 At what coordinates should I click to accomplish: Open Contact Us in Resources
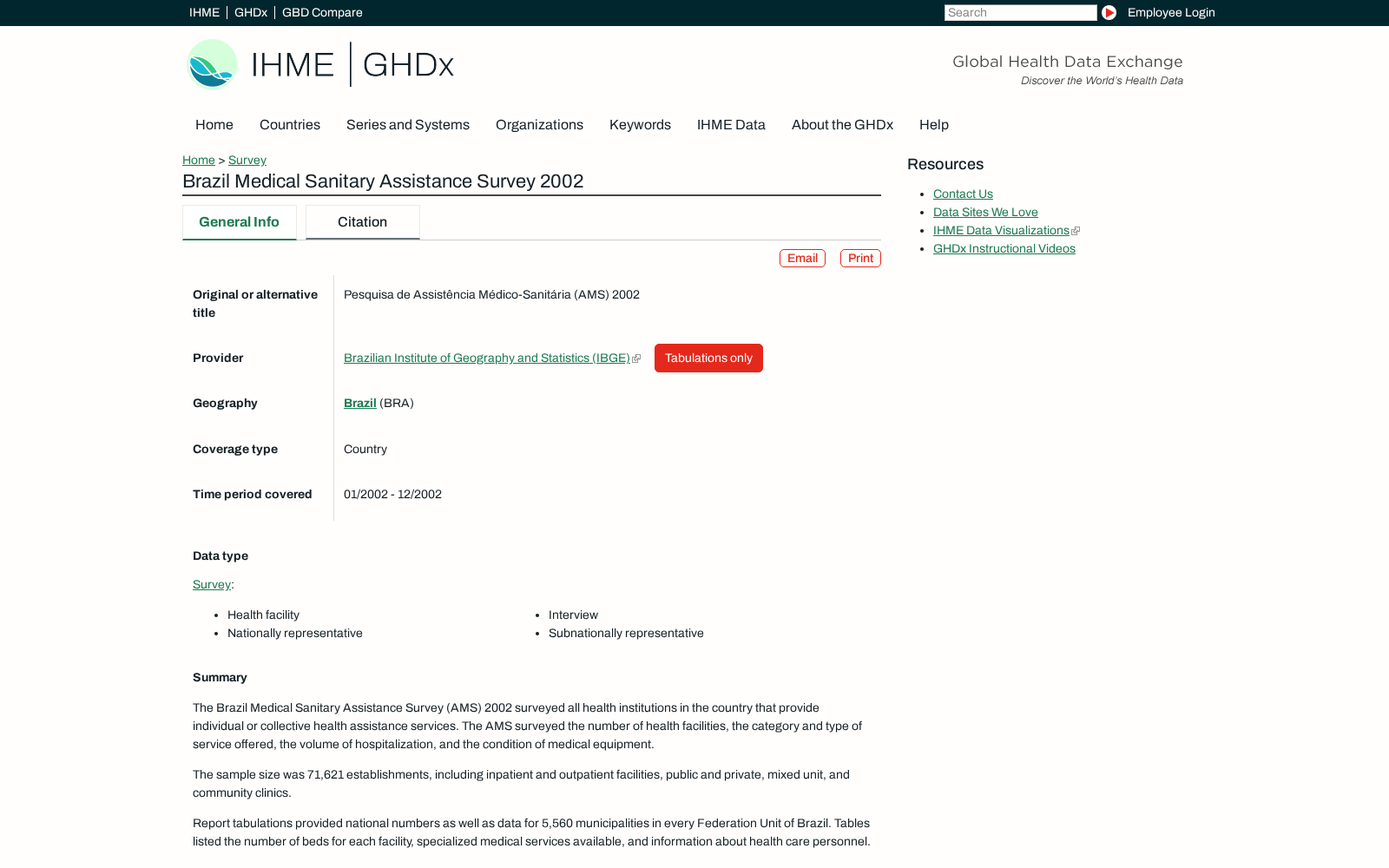(x=963, y=194)
